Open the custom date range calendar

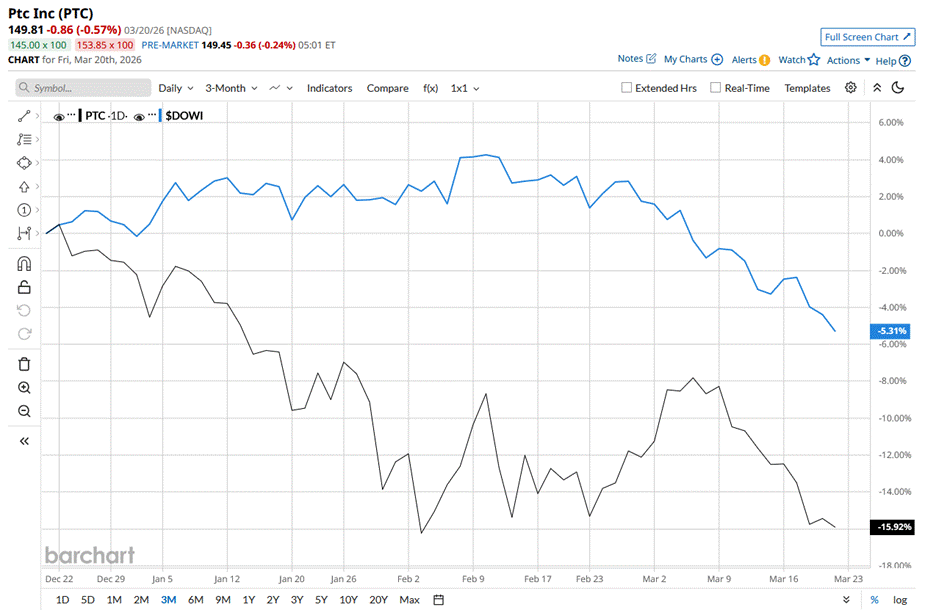[x=438, y=600]
